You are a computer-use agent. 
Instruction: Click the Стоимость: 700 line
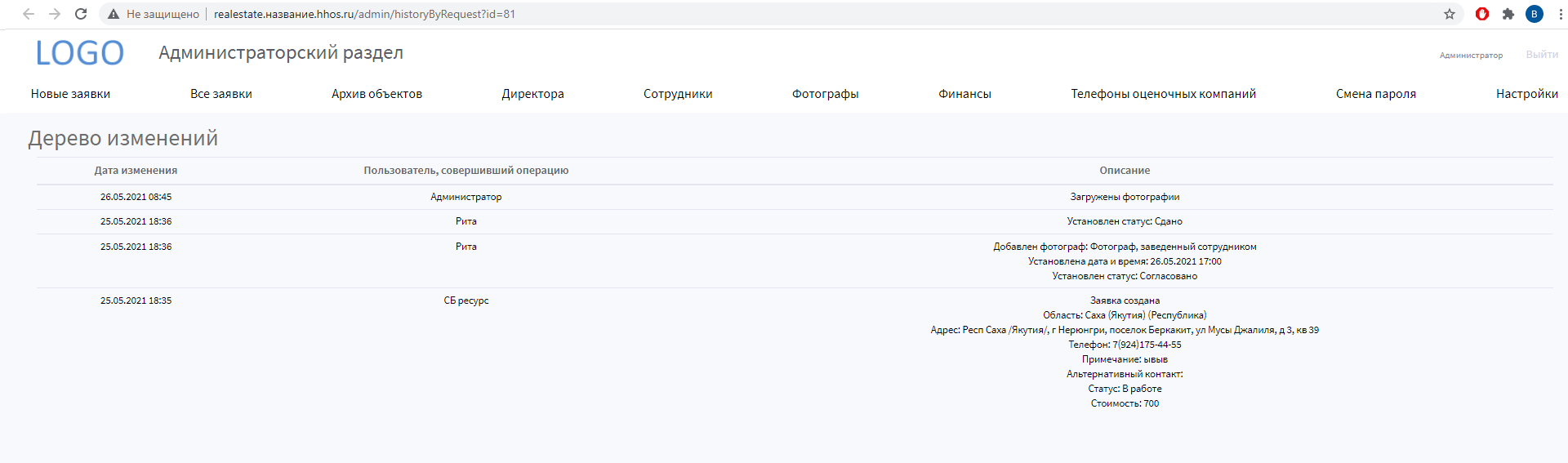point(1125,403)
